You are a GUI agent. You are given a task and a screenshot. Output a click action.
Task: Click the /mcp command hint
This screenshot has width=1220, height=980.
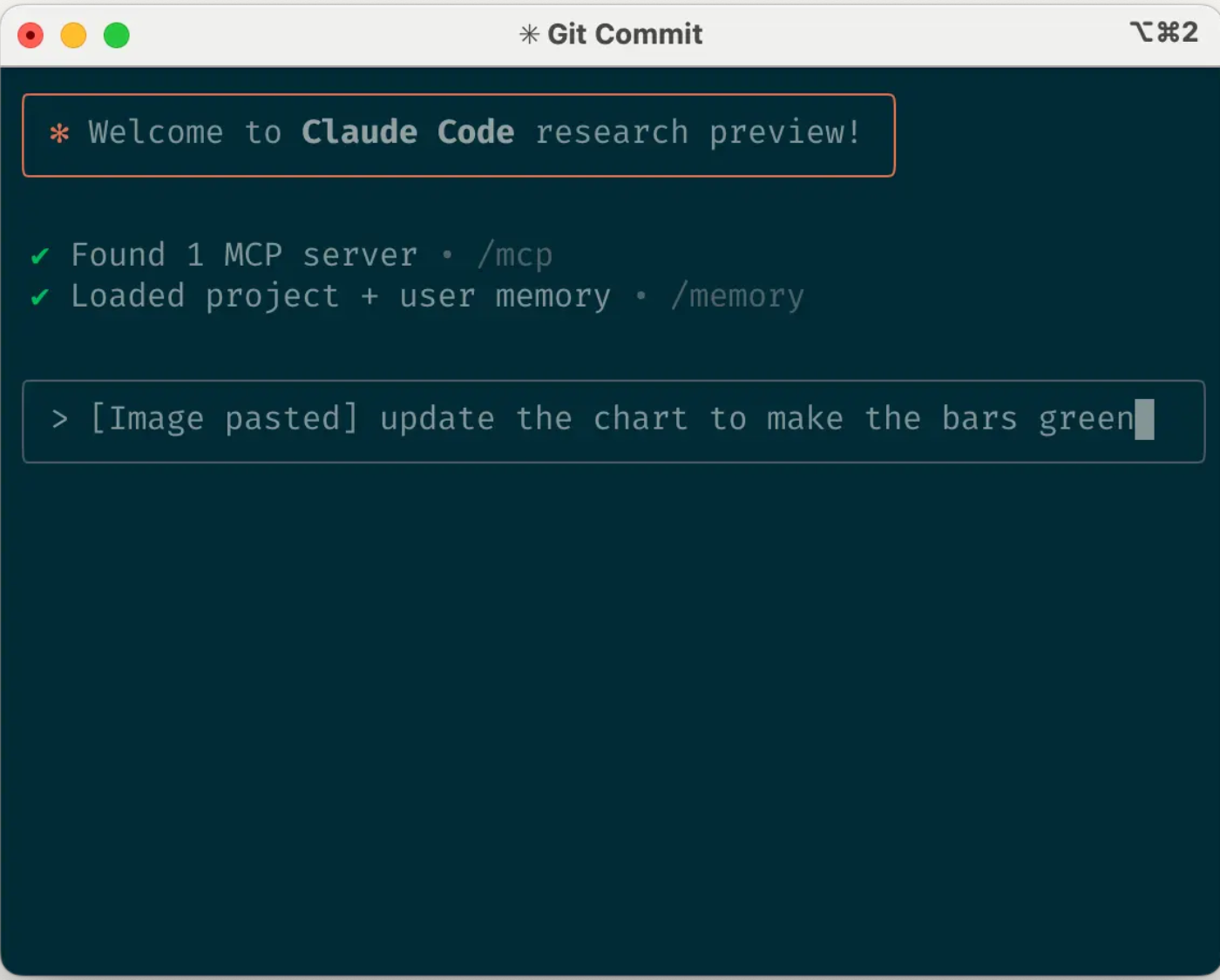pos(515,255)
